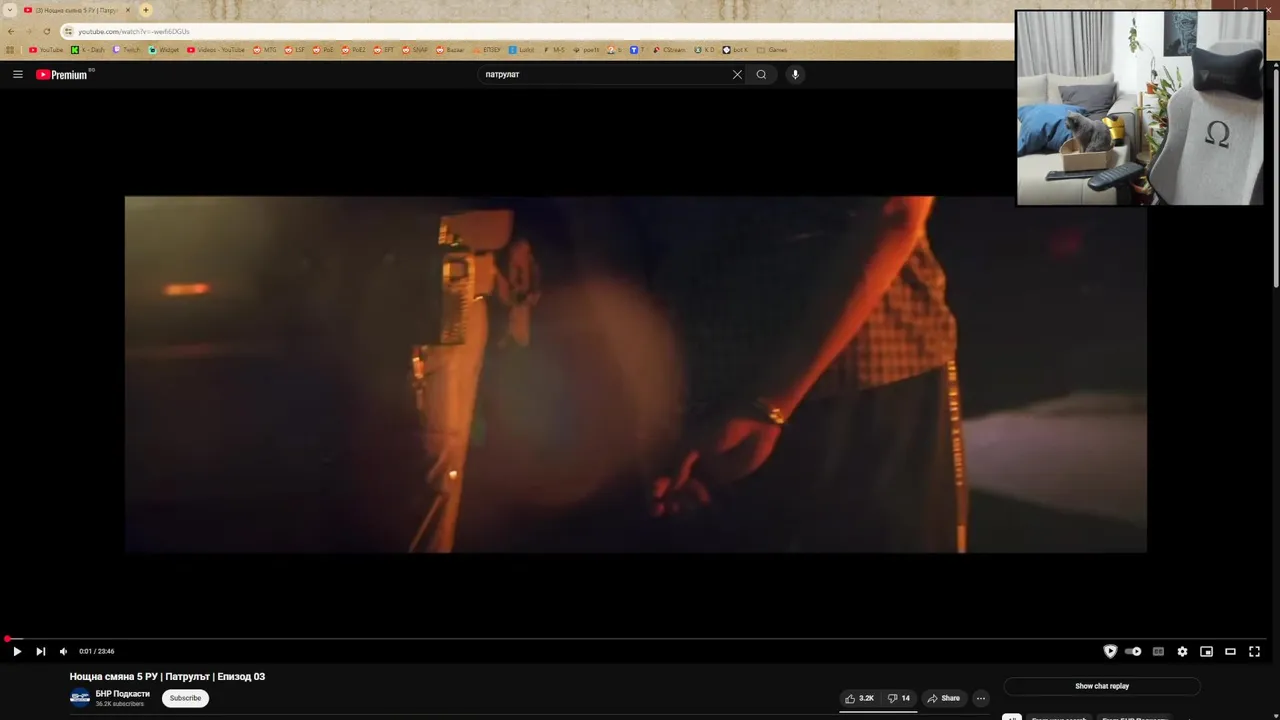Skip to next video

pos(40,651)
